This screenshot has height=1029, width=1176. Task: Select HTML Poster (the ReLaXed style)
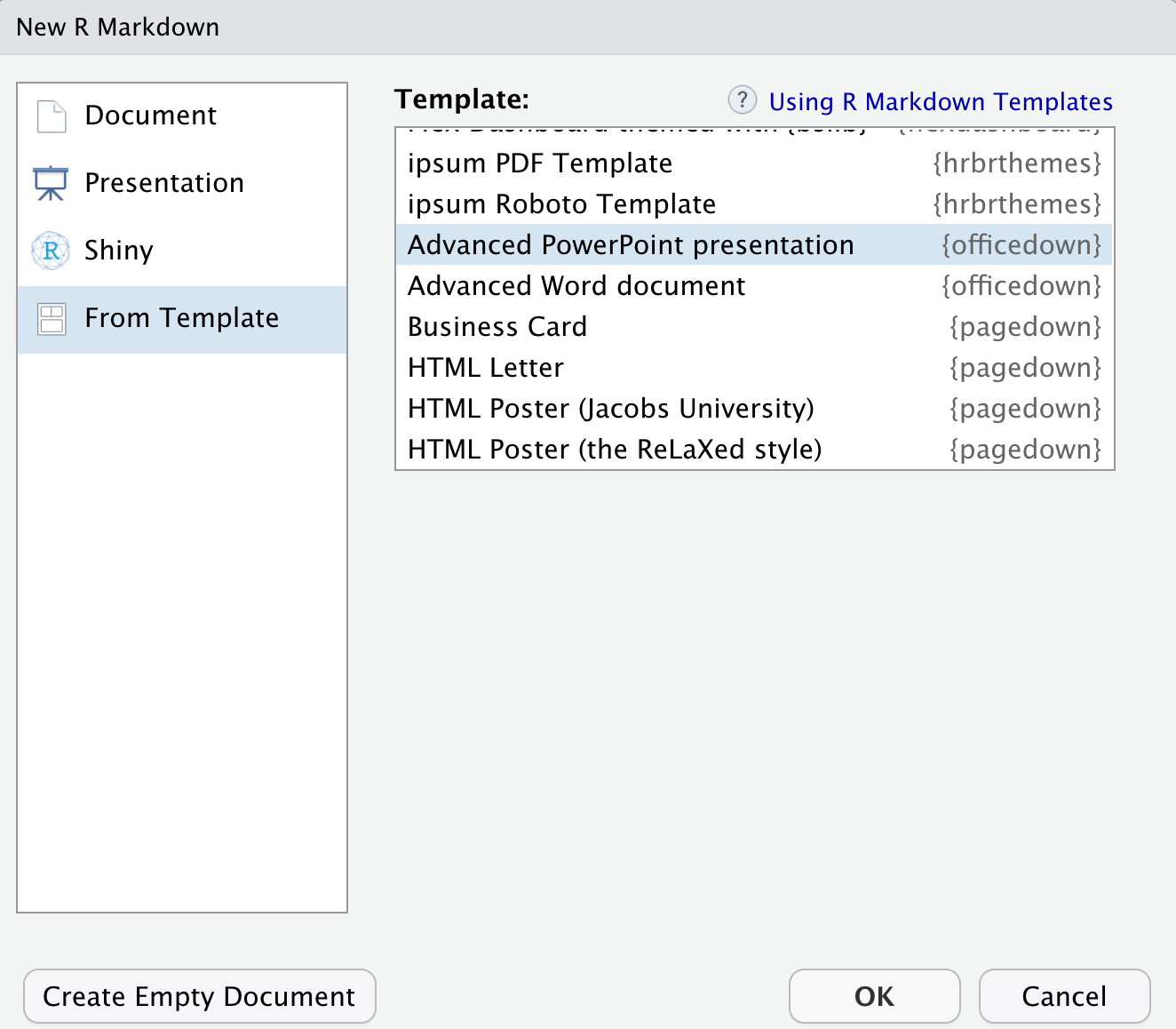(x=754, y=450)
